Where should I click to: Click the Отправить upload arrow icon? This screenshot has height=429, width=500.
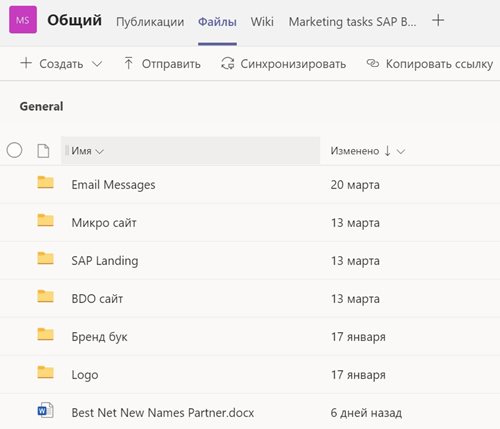tap(128, 64)
